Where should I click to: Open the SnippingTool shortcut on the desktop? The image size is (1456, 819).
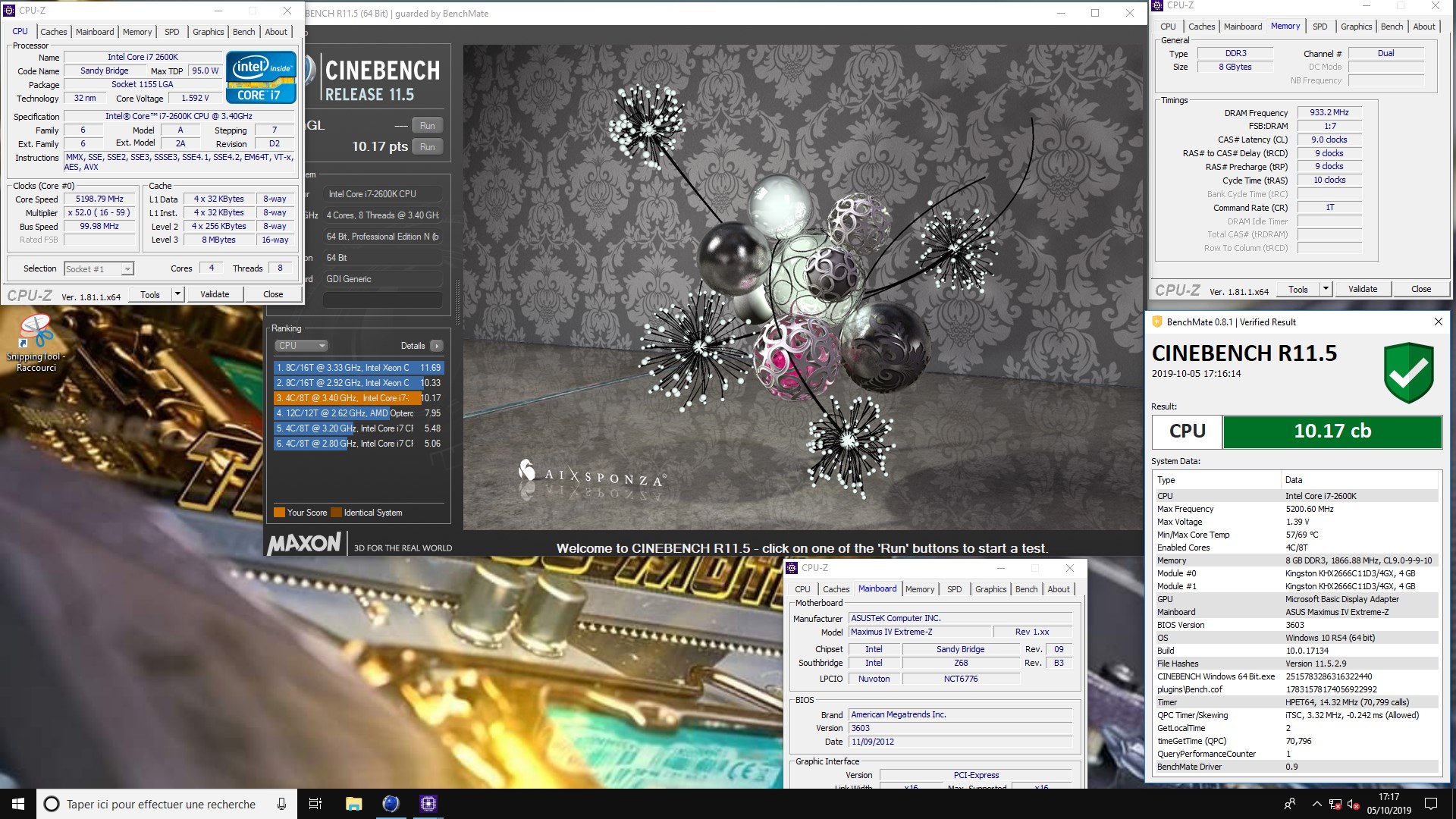[x=36, y=343]
